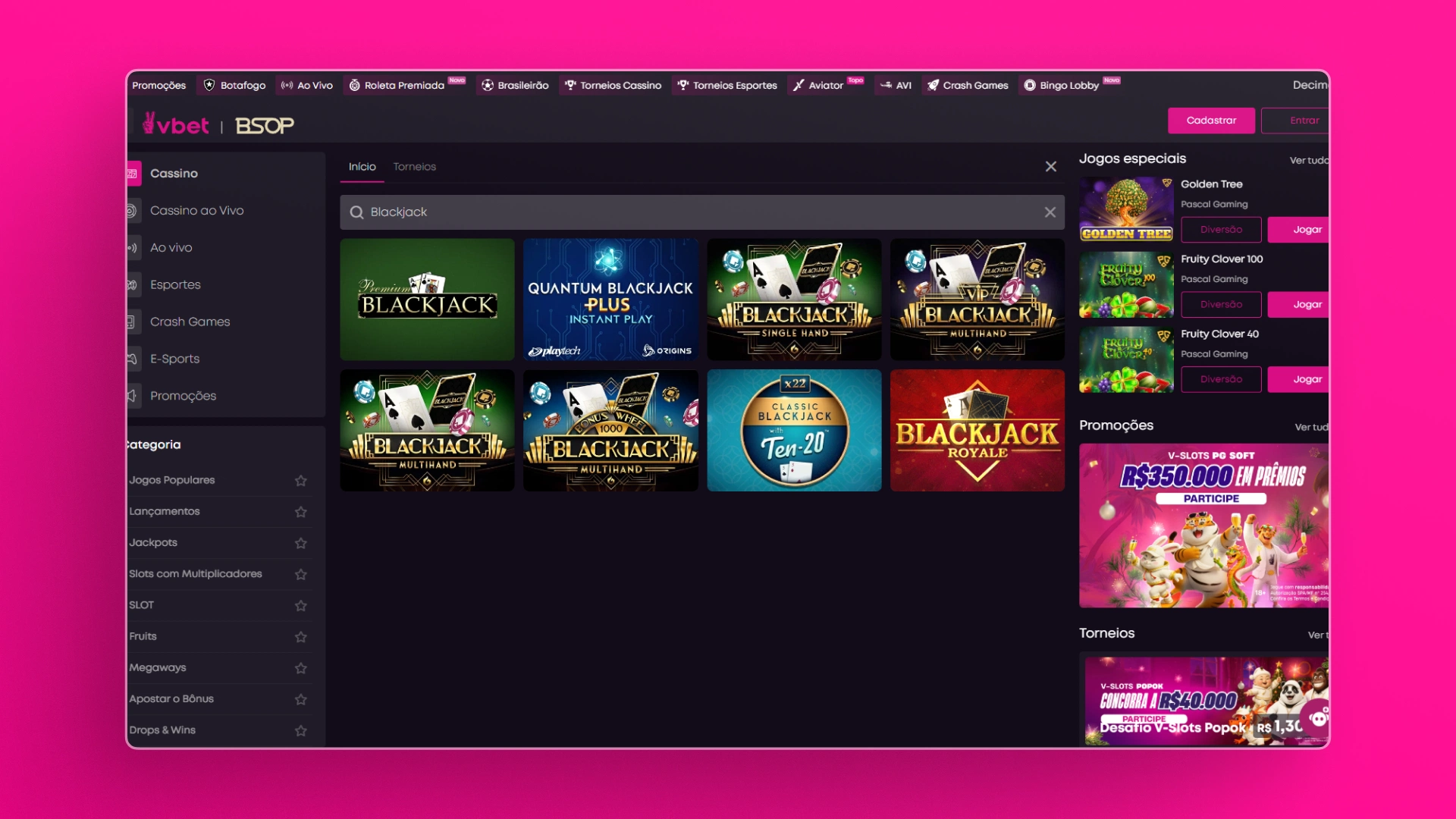Favorite the Jackpots category star
The width and height of the screenshot is (1456, 819).
(x=300, y=543)
